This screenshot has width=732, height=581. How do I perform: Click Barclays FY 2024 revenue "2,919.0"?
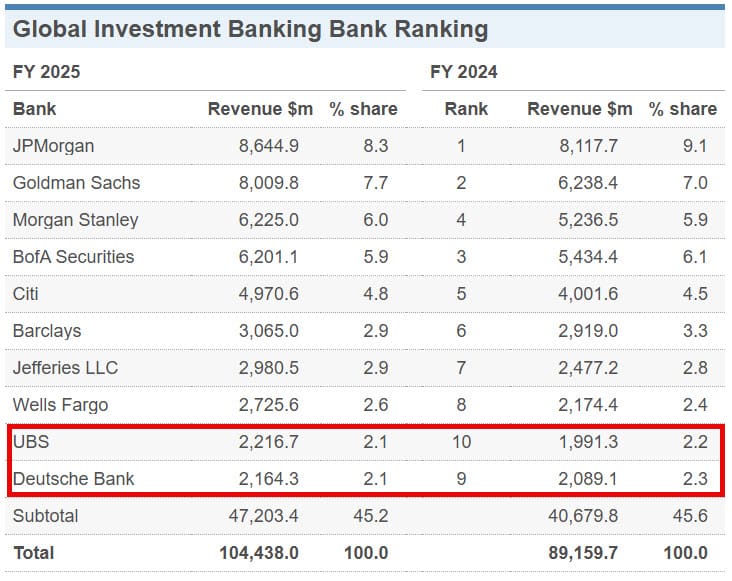coord(588,331)
